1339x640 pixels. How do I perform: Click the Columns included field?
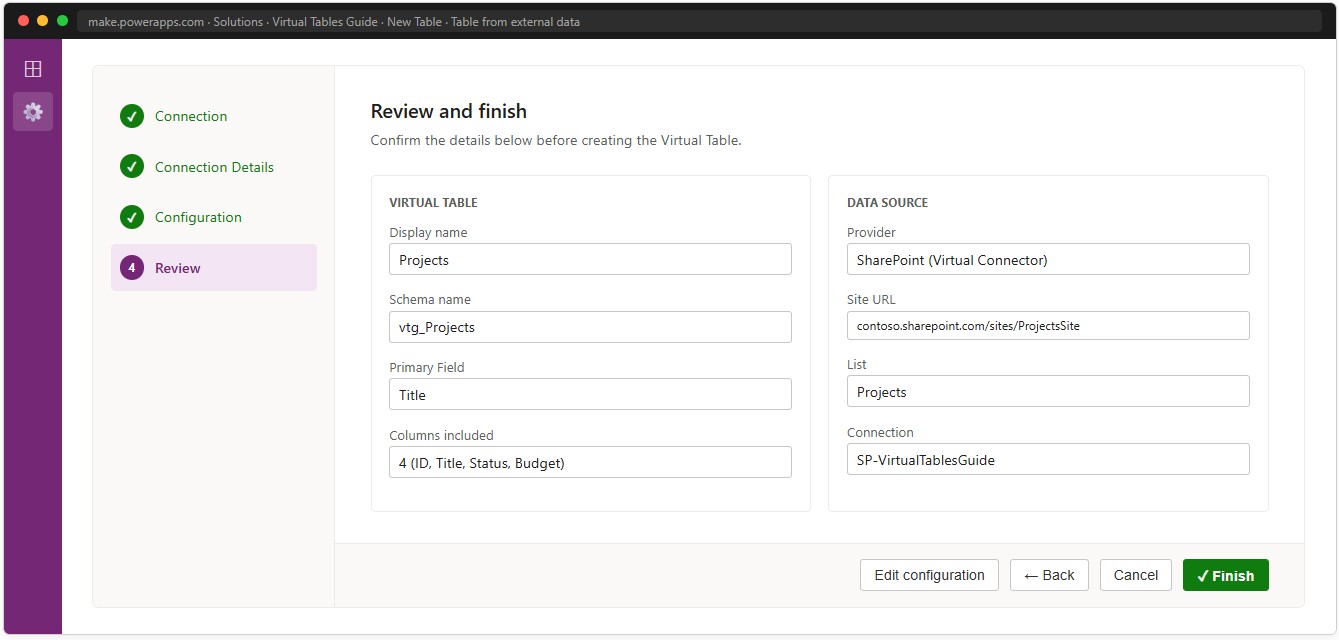[x=590, y=462]
